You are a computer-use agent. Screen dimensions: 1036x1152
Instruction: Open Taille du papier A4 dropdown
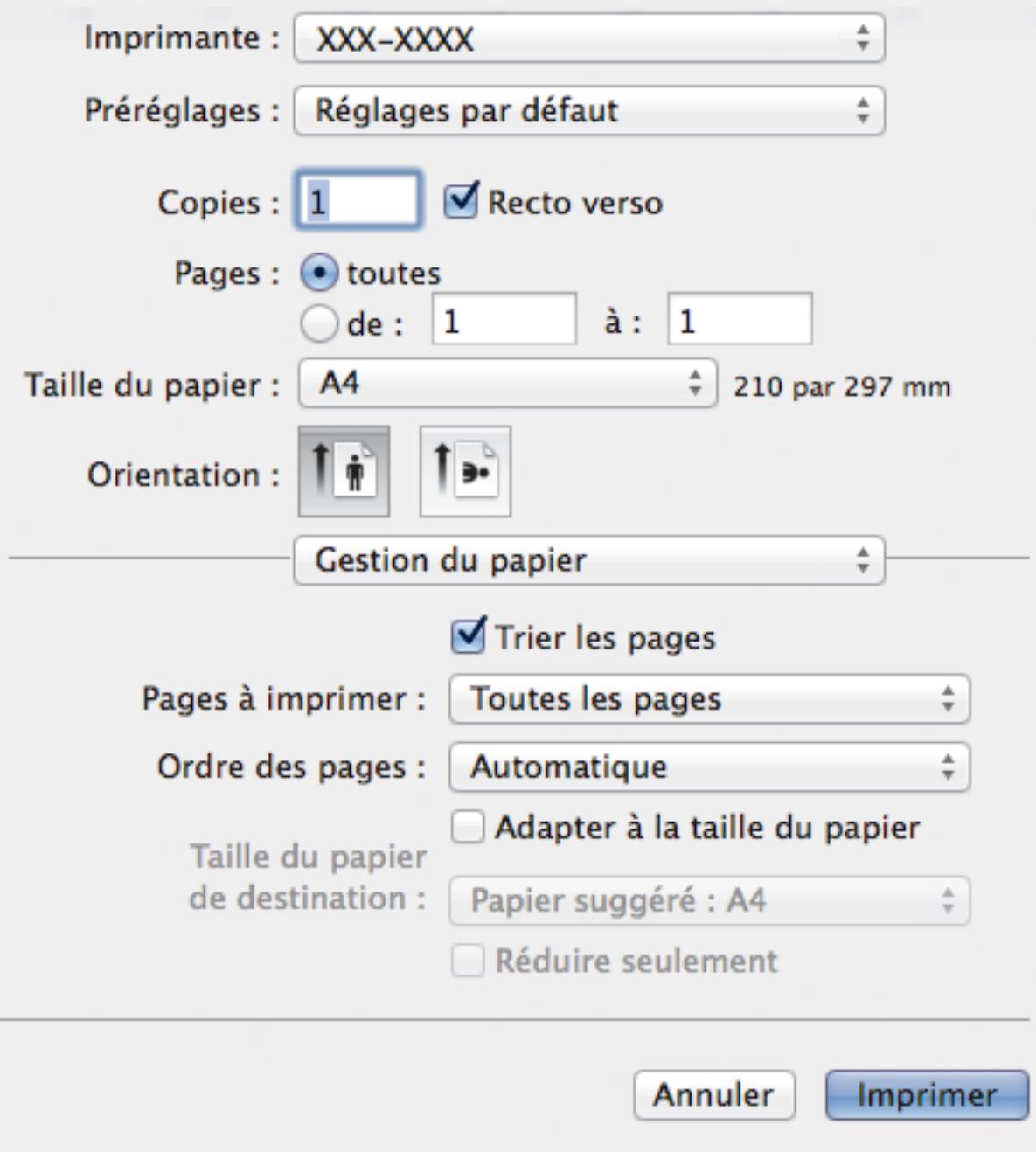[x=508, y=384]
